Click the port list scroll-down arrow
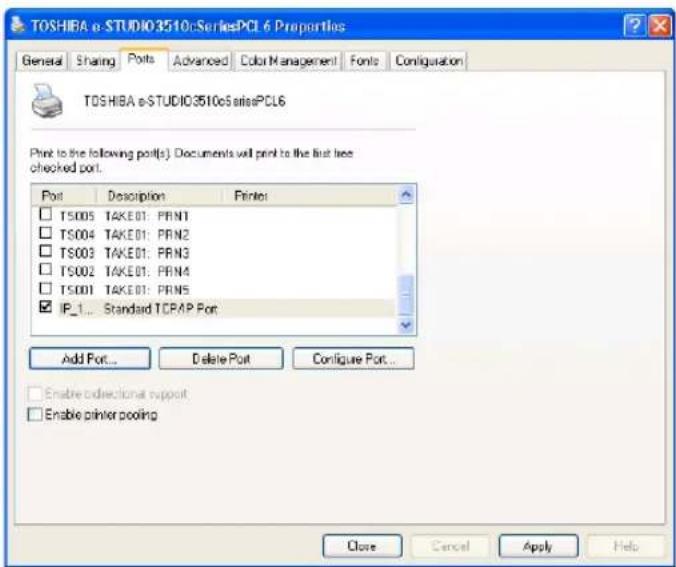 (406, 325)
